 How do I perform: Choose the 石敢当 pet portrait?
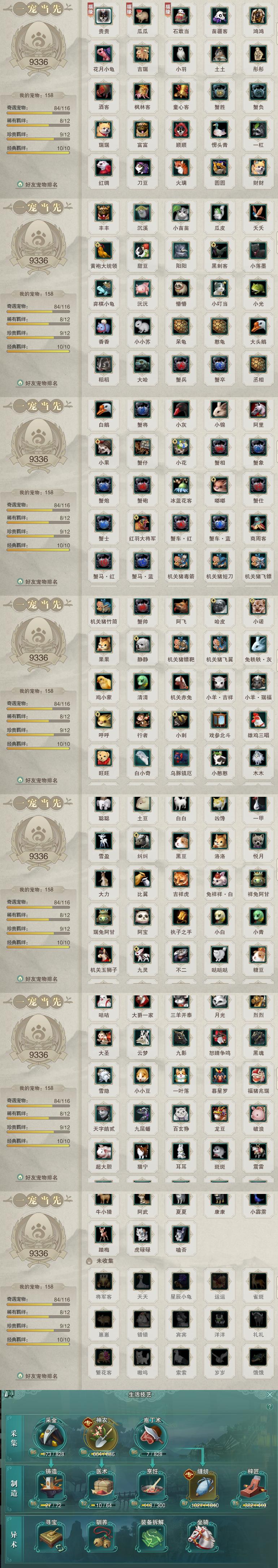(181, 17)
